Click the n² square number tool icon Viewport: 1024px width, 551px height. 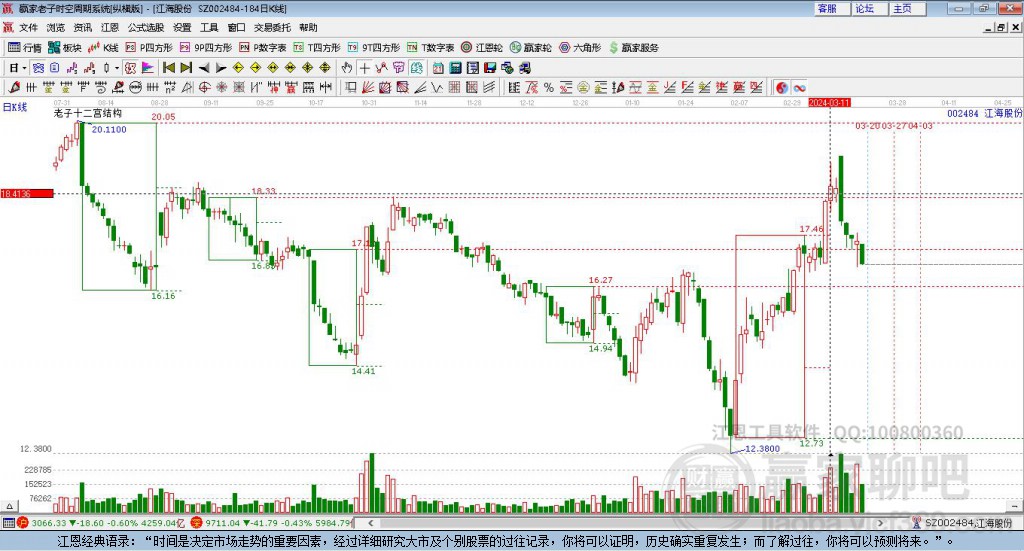pos(170,87)
